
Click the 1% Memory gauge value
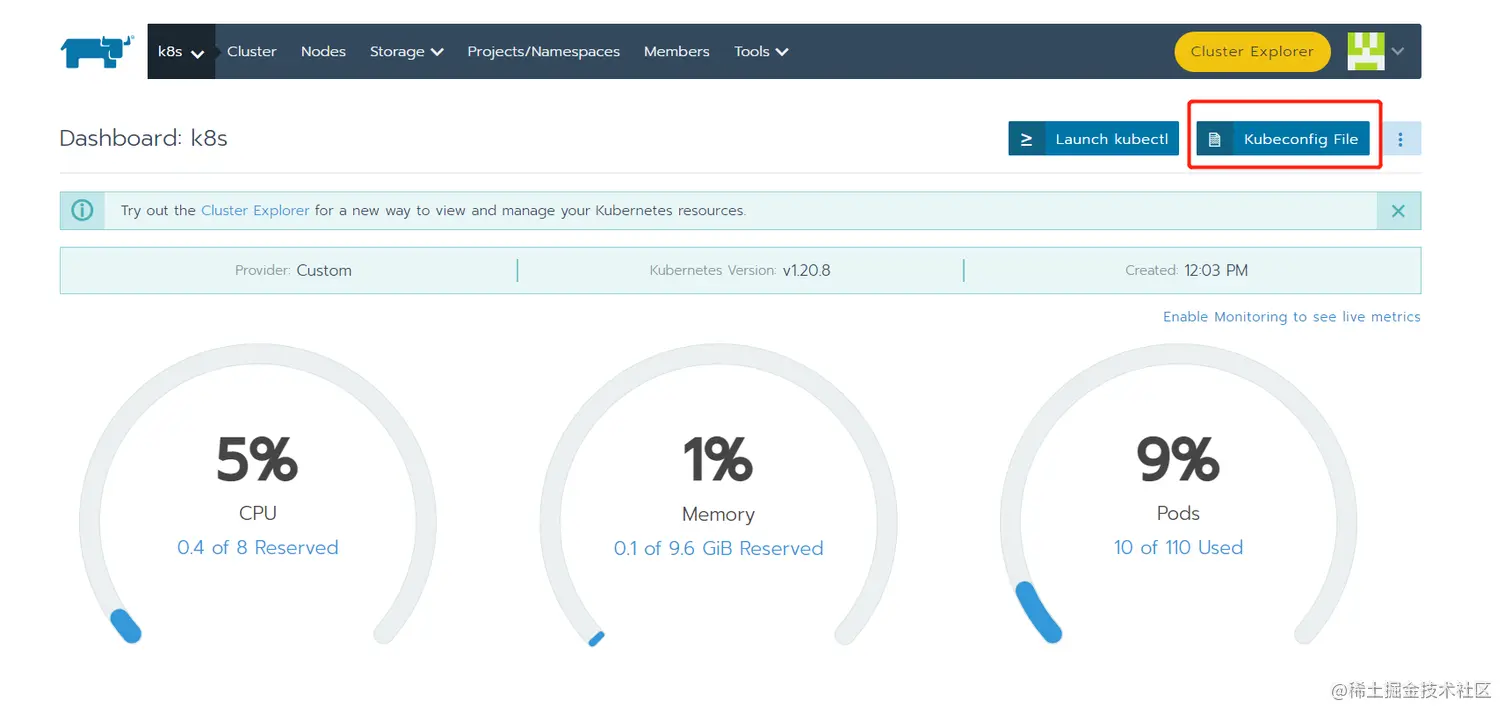click(718, 459)
